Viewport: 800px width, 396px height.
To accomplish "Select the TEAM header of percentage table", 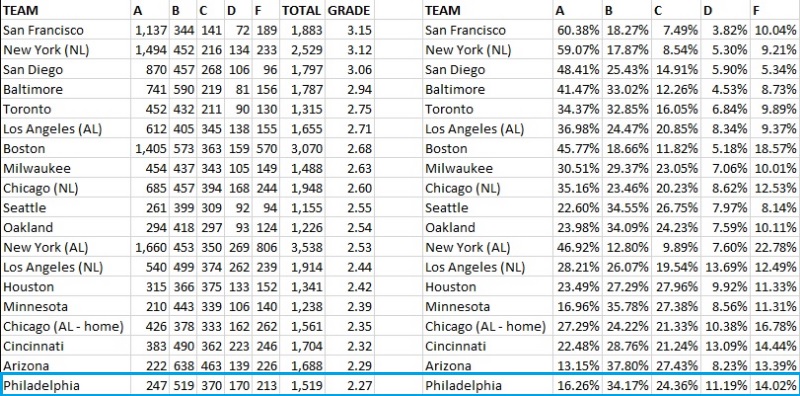I will [442, 10].
